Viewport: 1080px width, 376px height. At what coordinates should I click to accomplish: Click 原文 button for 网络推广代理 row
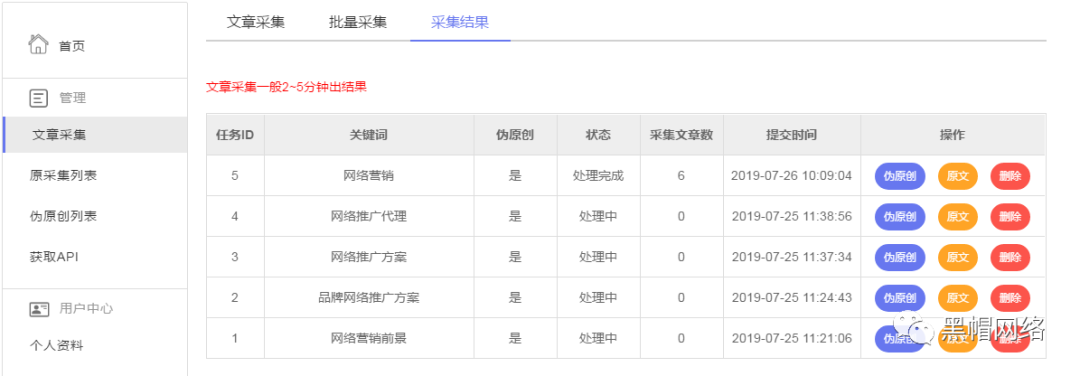tap(957, 217)
